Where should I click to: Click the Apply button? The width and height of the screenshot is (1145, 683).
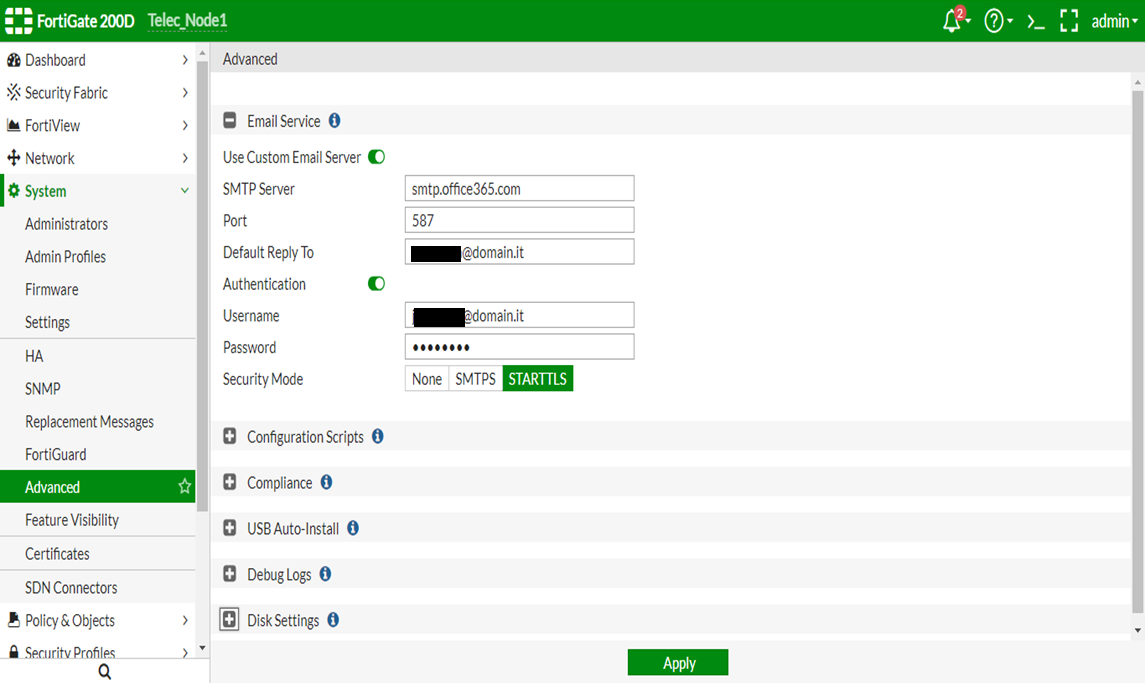point(678,663)
